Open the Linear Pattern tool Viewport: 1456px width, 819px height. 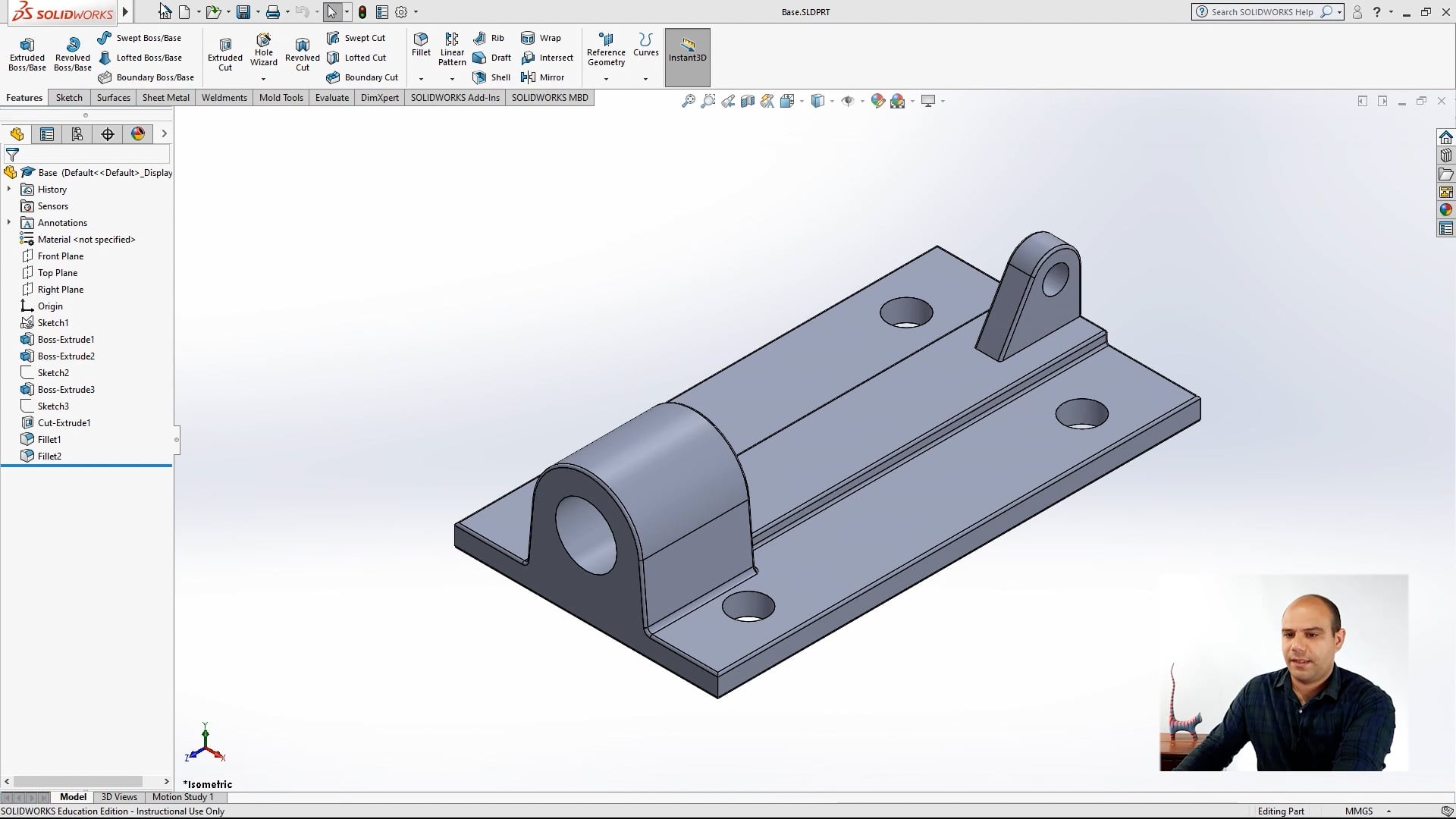tap(451, 51)
